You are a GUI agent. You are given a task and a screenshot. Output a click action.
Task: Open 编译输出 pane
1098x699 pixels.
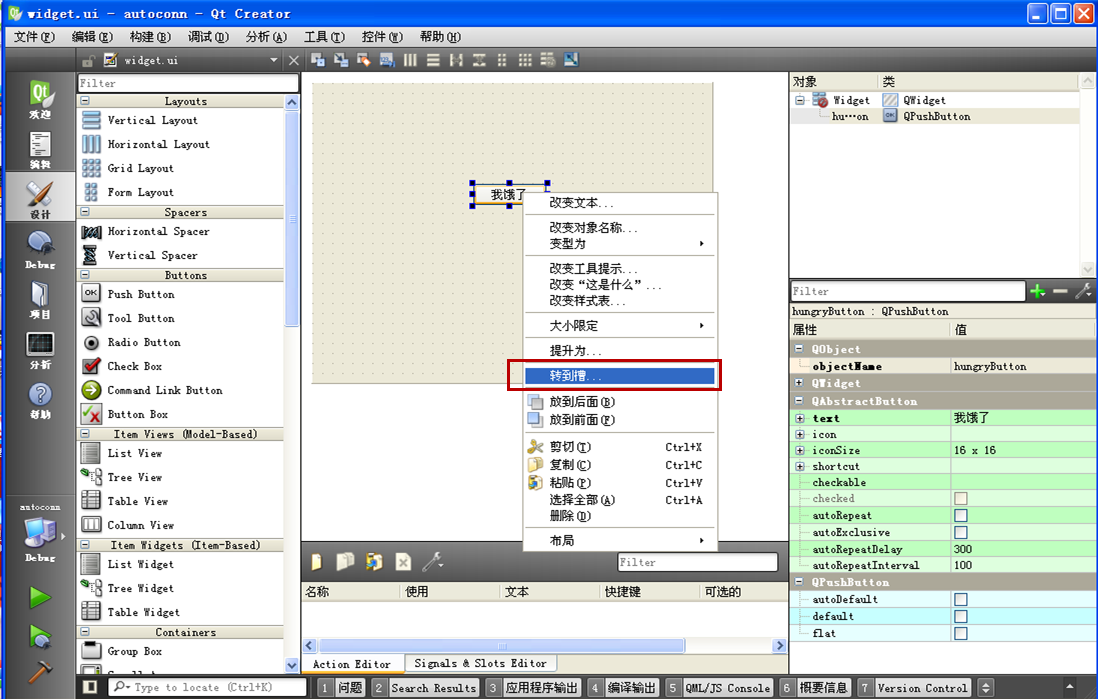[x=625, y=688]
